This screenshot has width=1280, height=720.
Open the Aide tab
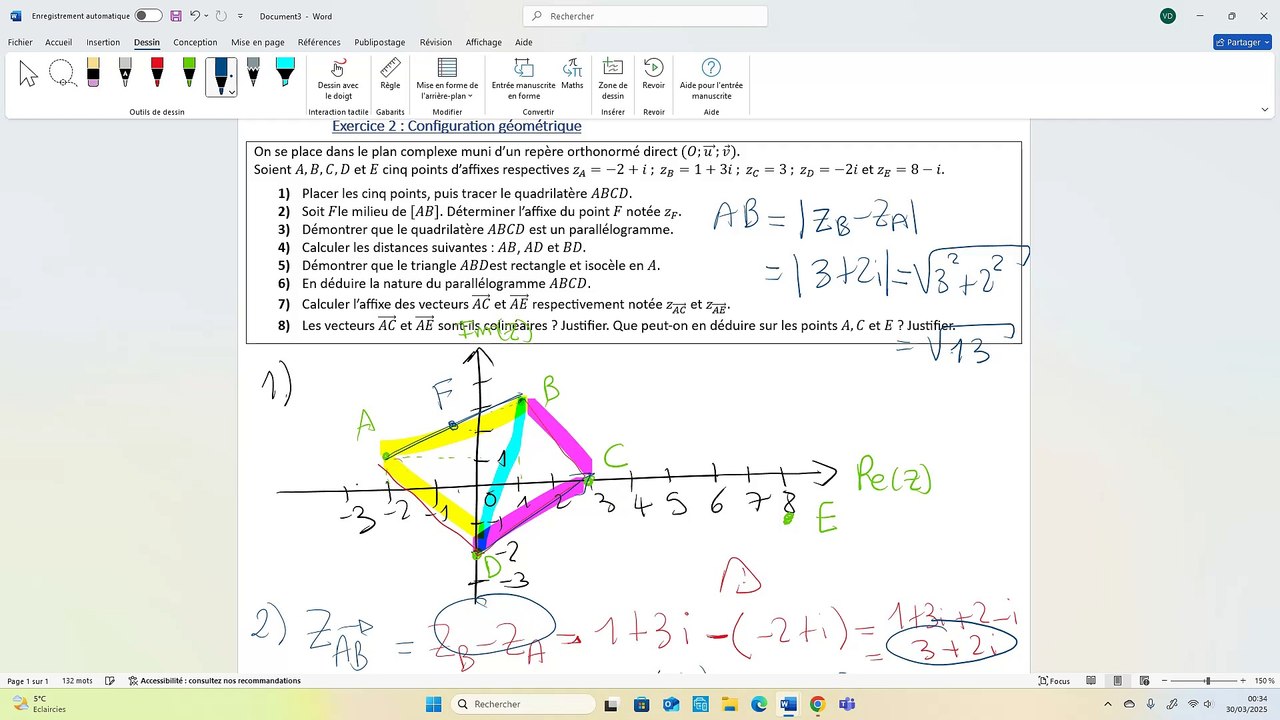point(524,42)
